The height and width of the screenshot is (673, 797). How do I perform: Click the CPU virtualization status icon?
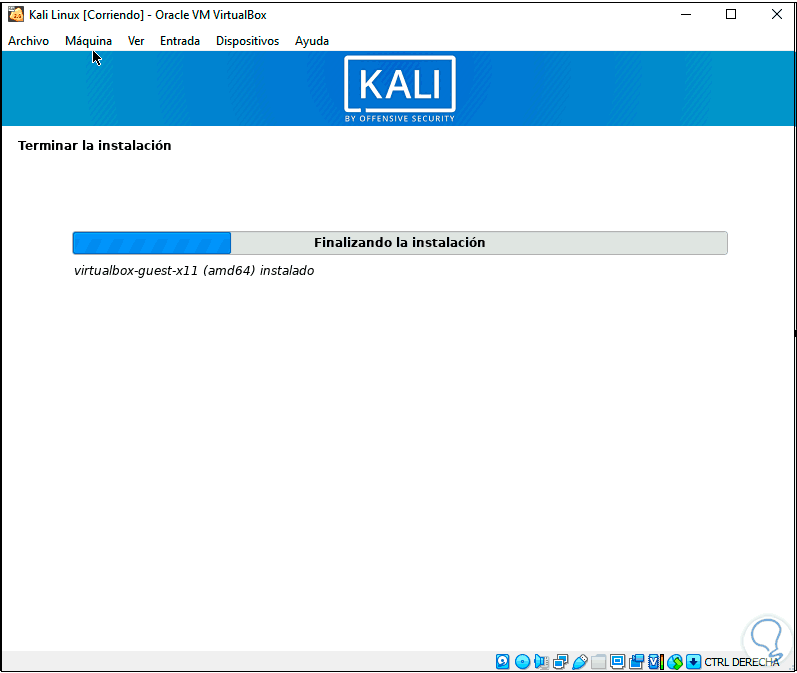(x=655, y=661)
